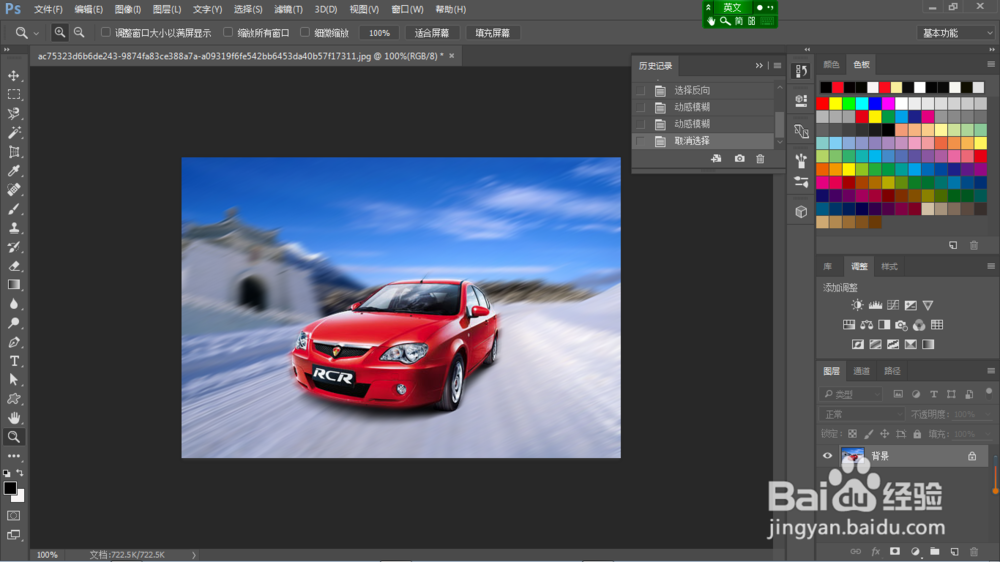Click Zoom Out mode in options bar
Image resolution: width=1000 pixels, height=562 pixels.
[x=79, y=33]
